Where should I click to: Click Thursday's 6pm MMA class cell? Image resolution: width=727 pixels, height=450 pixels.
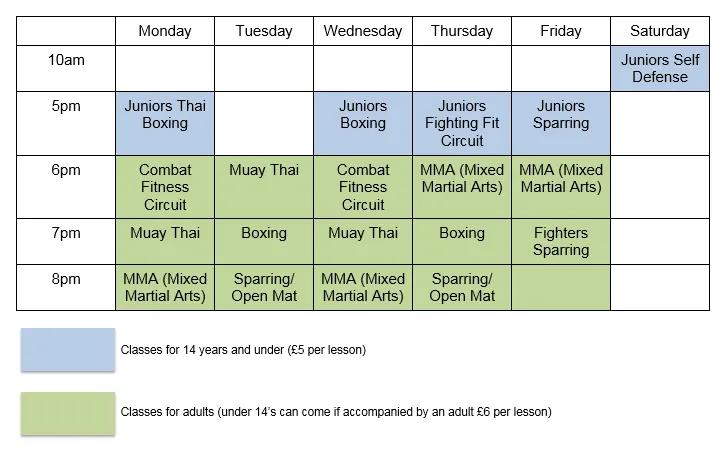click(461, 178)
